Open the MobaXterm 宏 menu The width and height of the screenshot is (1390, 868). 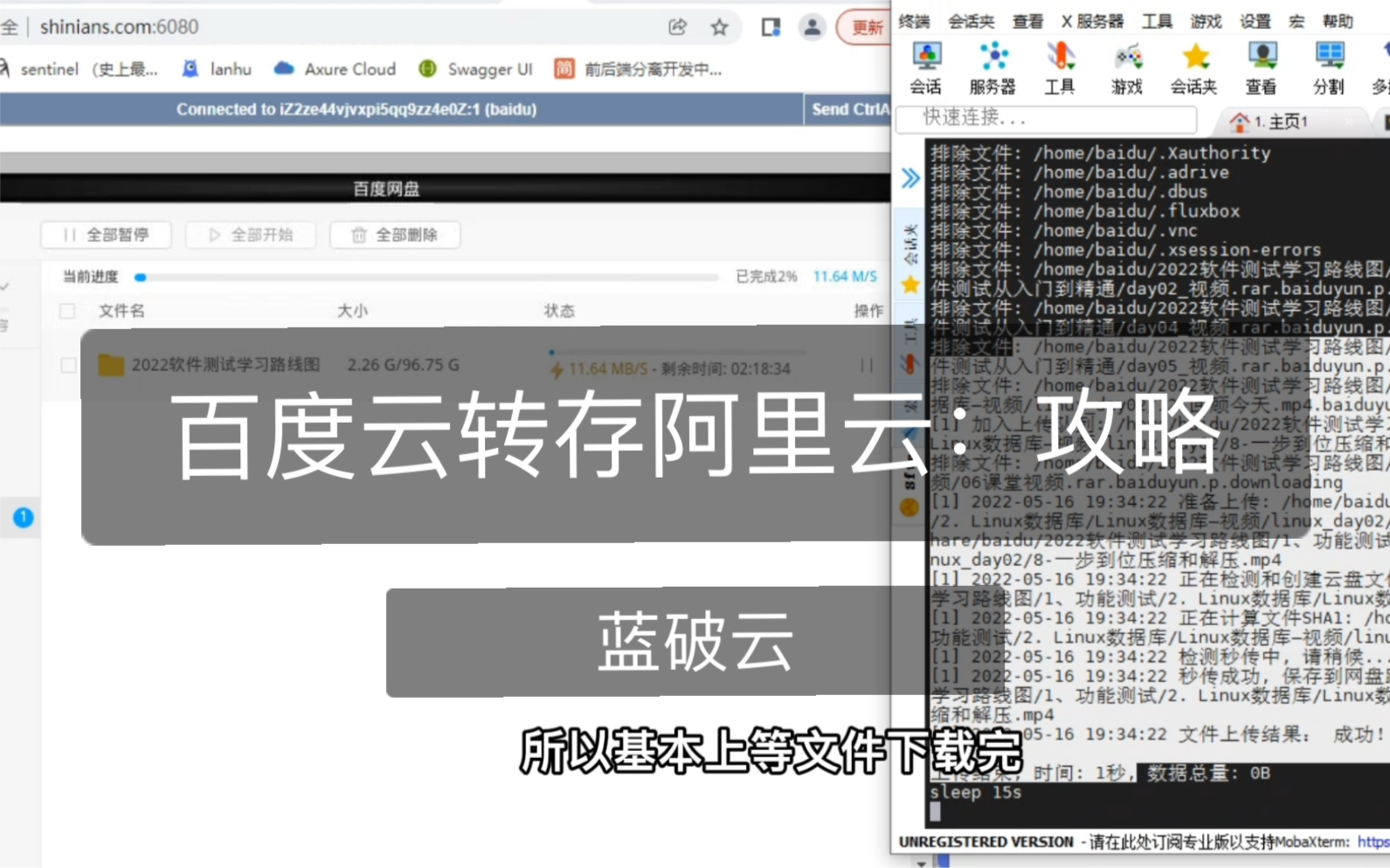pyautogui.click(x=1297, y=21)
